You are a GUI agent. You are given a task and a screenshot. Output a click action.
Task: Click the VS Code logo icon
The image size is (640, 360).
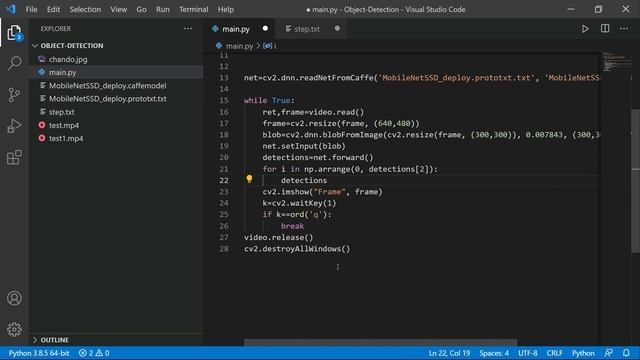tap(11, 9)
